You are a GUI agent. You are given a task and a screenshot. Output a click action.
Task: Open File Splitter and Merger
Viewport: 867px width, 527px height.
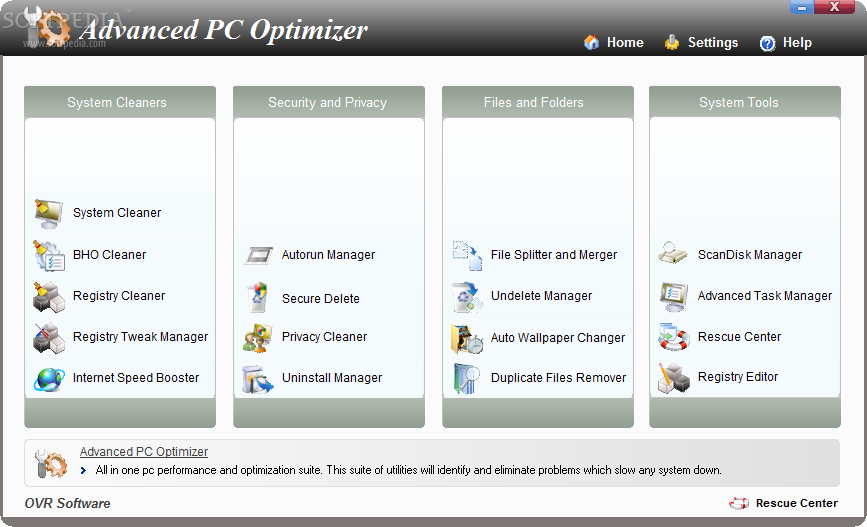coord(554,255)
